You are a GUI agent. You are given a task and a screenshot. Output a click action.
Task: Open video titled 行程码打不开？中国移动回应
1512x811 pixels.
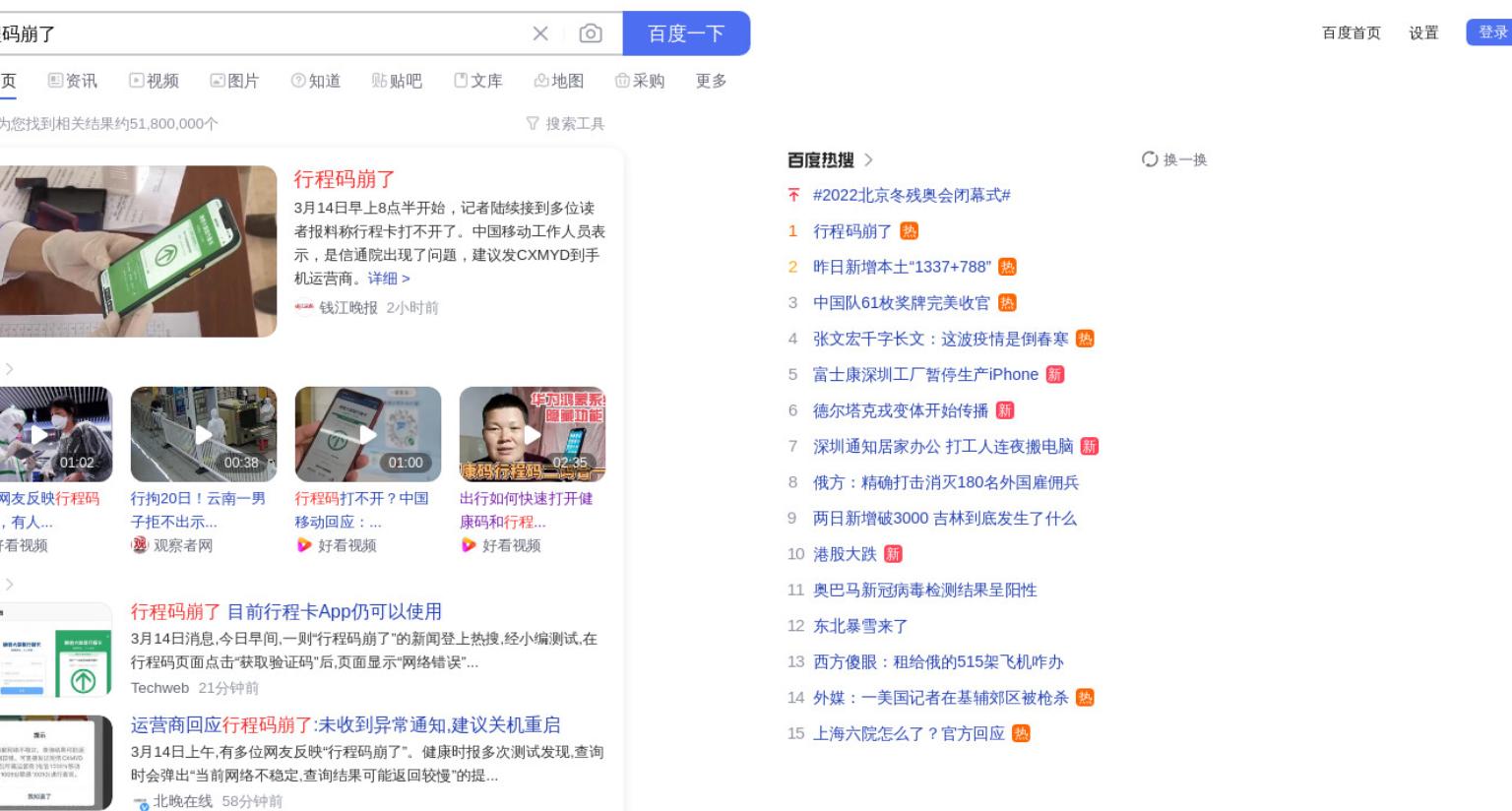362,510
